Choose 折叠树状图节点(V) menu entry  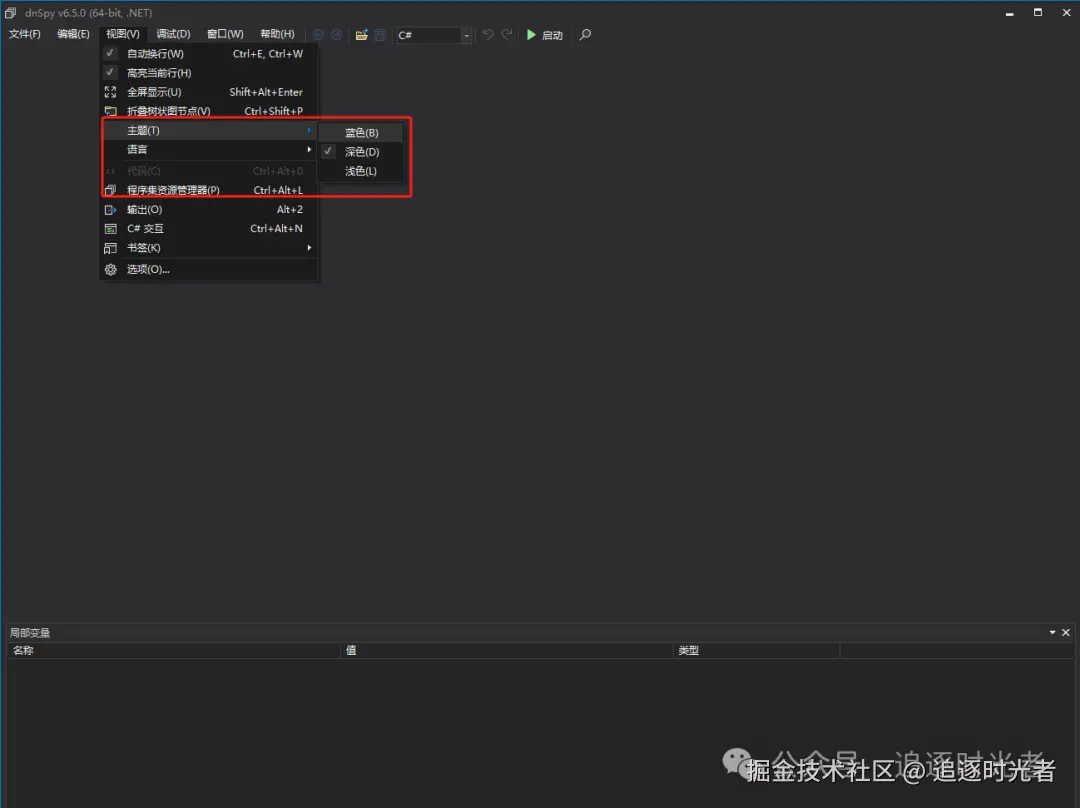tap(210, 111)
